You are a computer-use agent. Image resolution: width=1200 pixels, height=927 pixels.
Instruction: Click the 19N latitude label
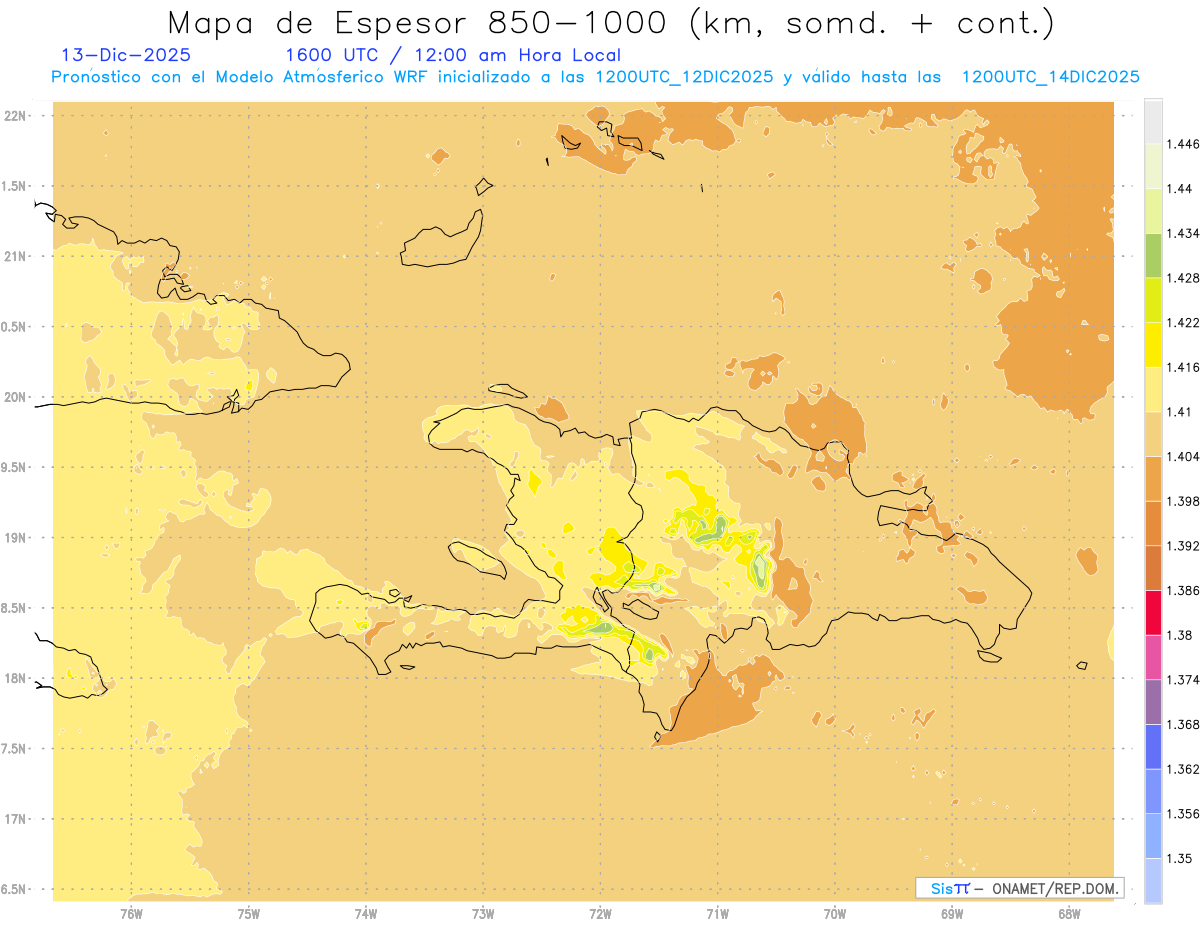16,537
